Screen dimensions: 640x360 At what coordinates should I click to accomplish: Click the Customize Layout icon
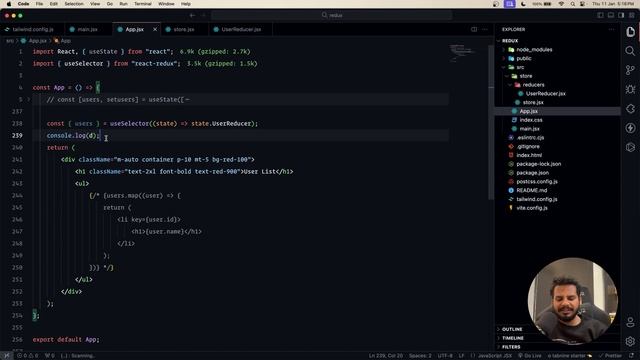click(x=631, y=15)
